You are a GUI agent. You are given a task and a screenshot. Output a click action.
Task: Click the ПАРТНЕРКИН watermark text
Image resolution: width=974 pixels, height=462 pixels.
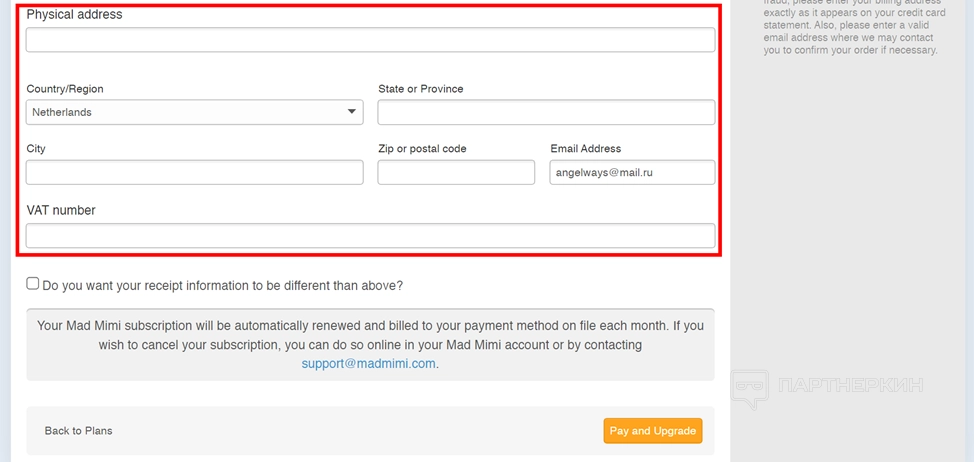[x=850, y=386]
